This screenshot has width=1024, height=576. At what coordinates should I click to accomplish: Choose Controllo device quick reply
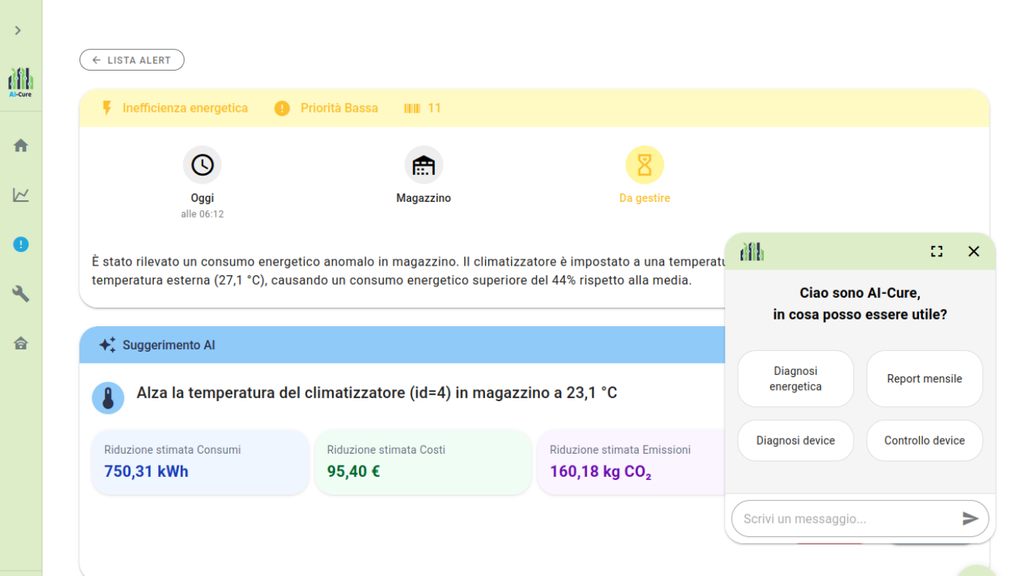point(924,441)
